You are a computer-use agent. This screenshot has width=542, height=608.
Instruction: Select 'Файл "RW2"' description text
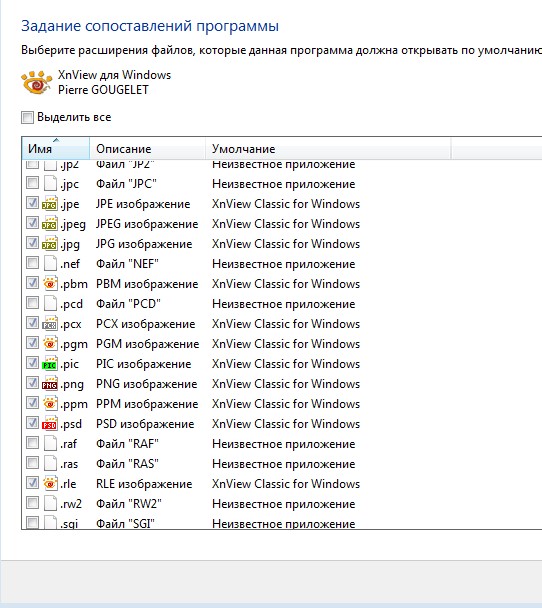pos(128,504)
